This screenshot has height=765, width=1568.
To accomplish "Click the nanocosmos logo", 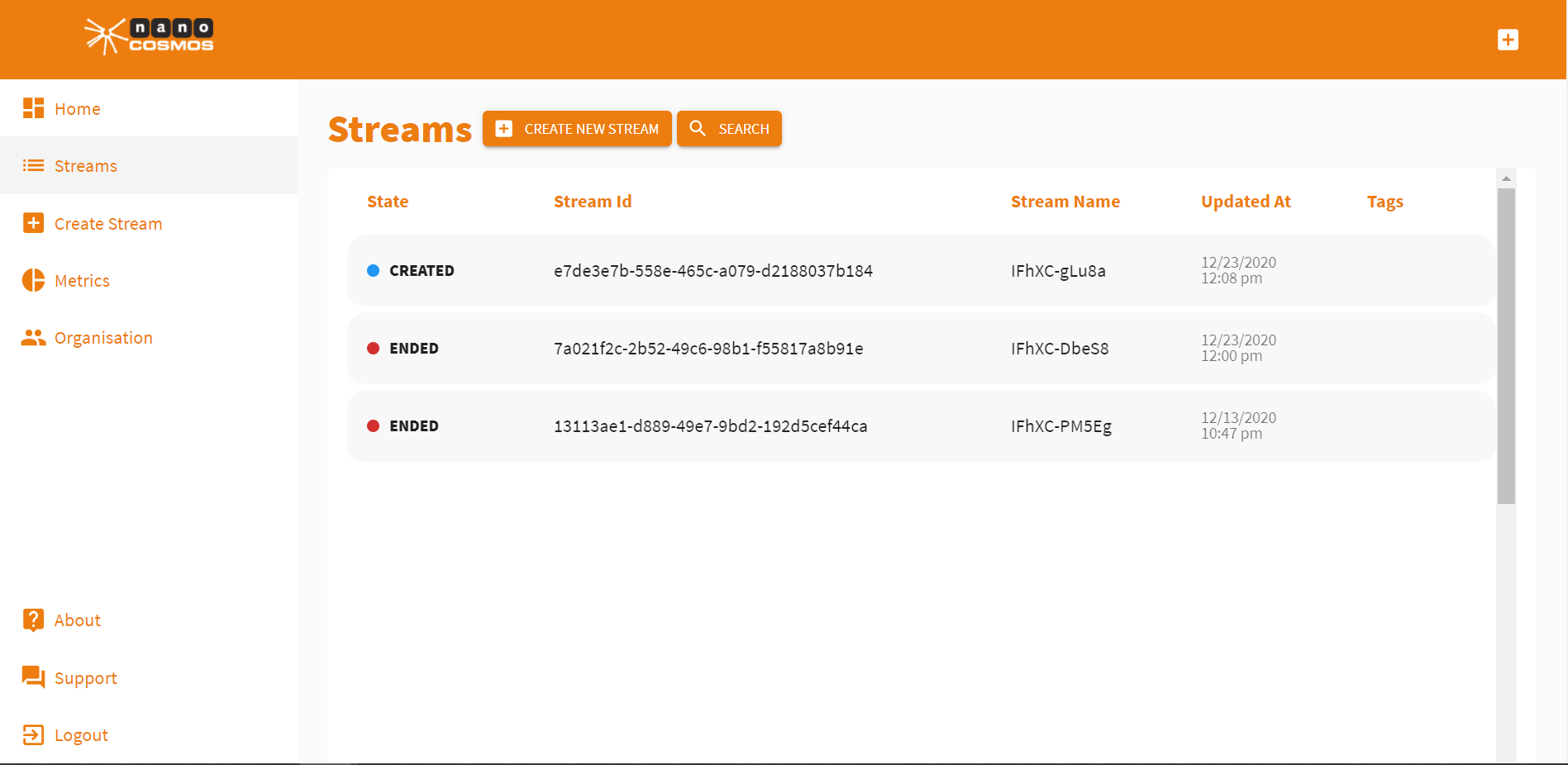I will coord(149,36).
